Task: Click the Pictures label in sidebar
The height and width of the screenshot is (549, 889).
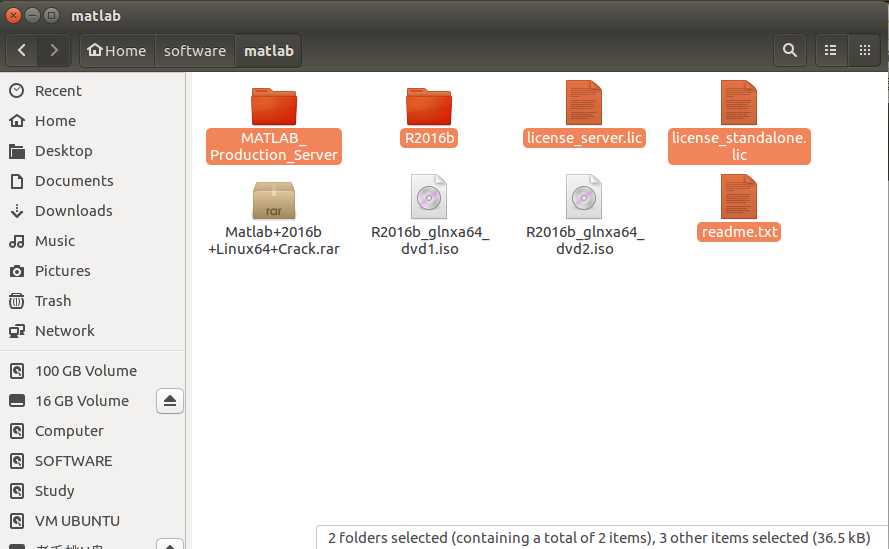Action: [63, 271]
